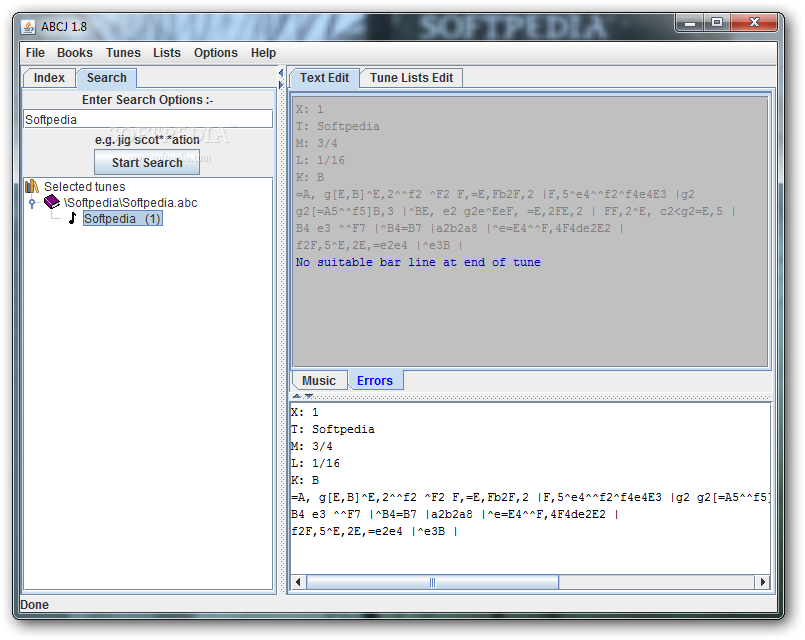Viewport: 805px width, 640px height.
Task: Select the Softpedia (1) tune in tree
Action: point(123,219)
